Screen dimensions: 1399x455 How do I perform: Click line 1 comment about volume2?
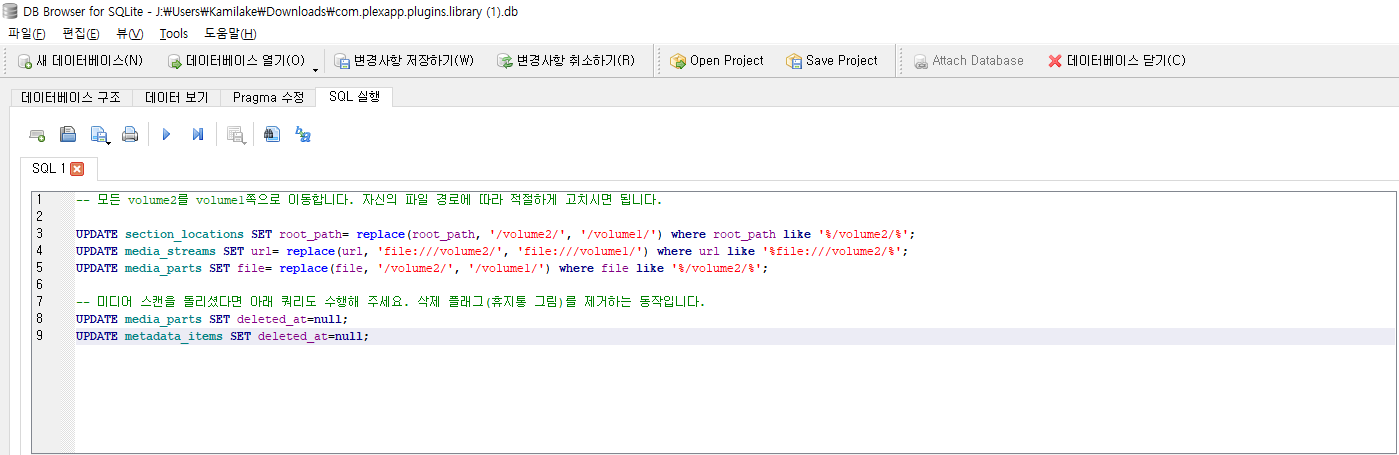pos(369,200)
